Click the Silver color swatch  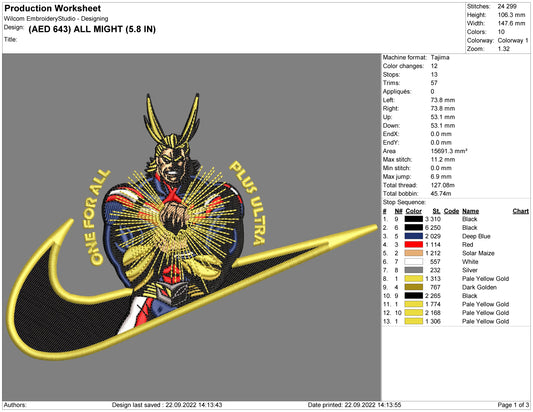point(414,270)
